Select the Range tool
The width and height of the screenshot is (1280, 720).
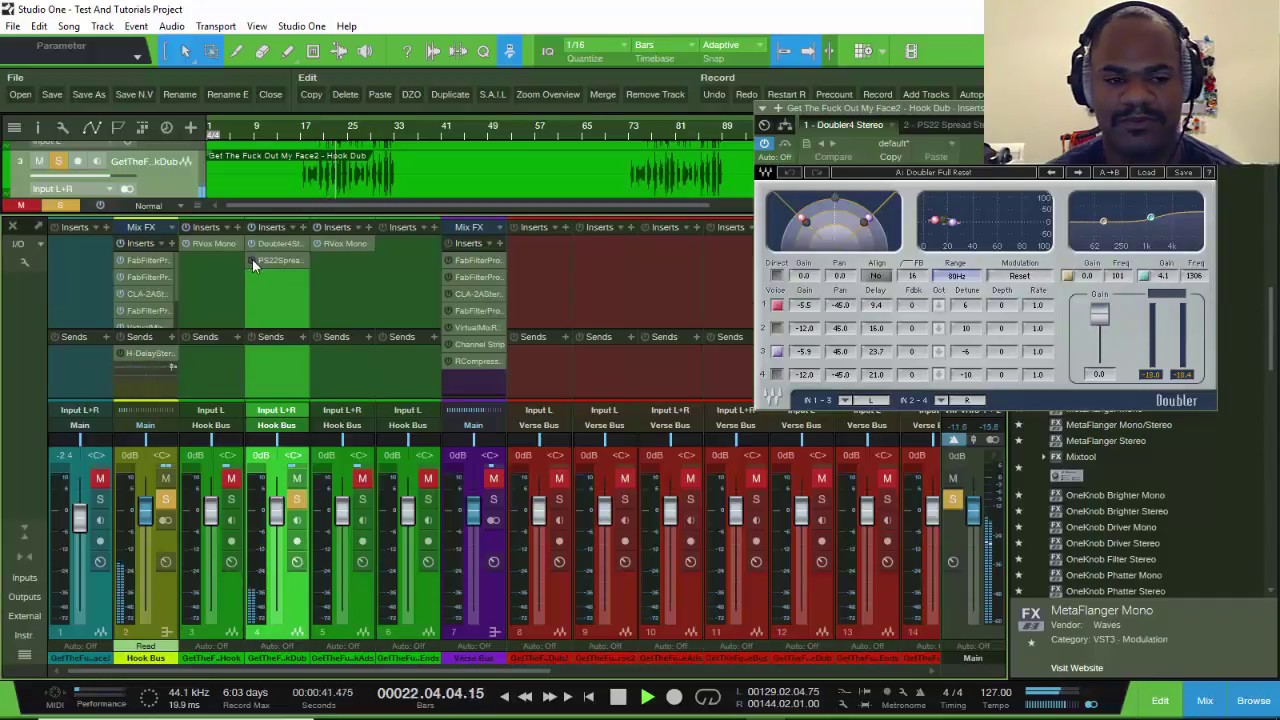[x=211, y=51]
